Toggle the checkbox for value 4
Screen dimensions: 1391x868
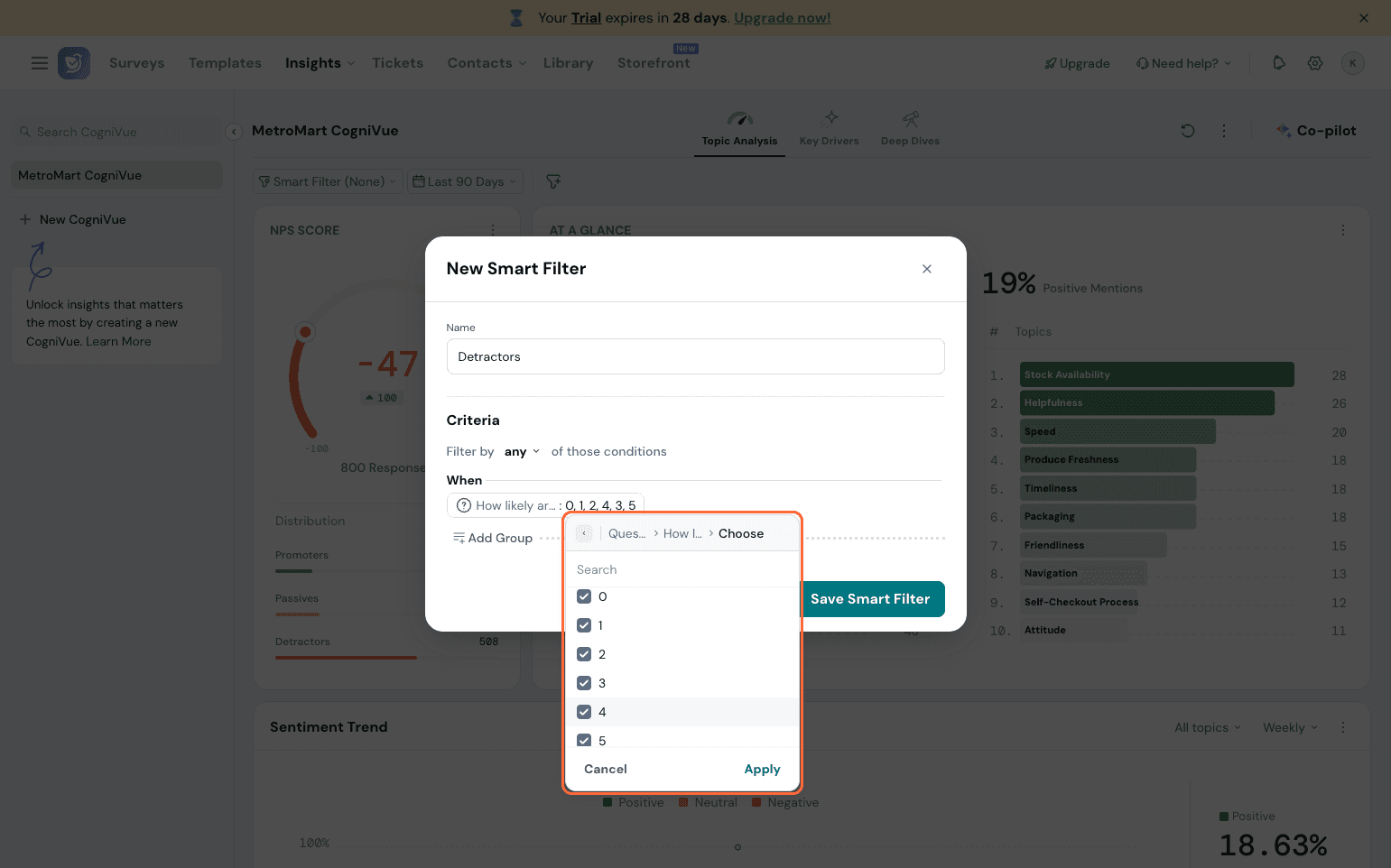click(584, 712)
